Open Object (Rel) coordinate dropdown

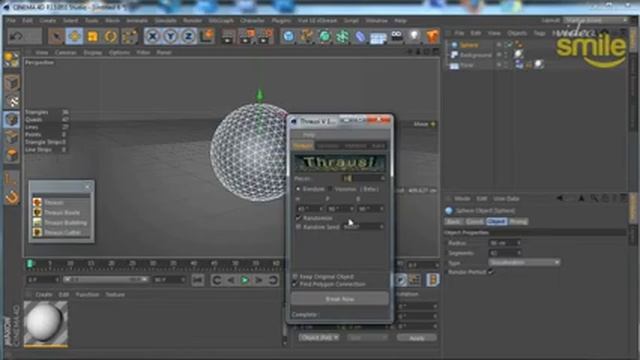[319, 338]
